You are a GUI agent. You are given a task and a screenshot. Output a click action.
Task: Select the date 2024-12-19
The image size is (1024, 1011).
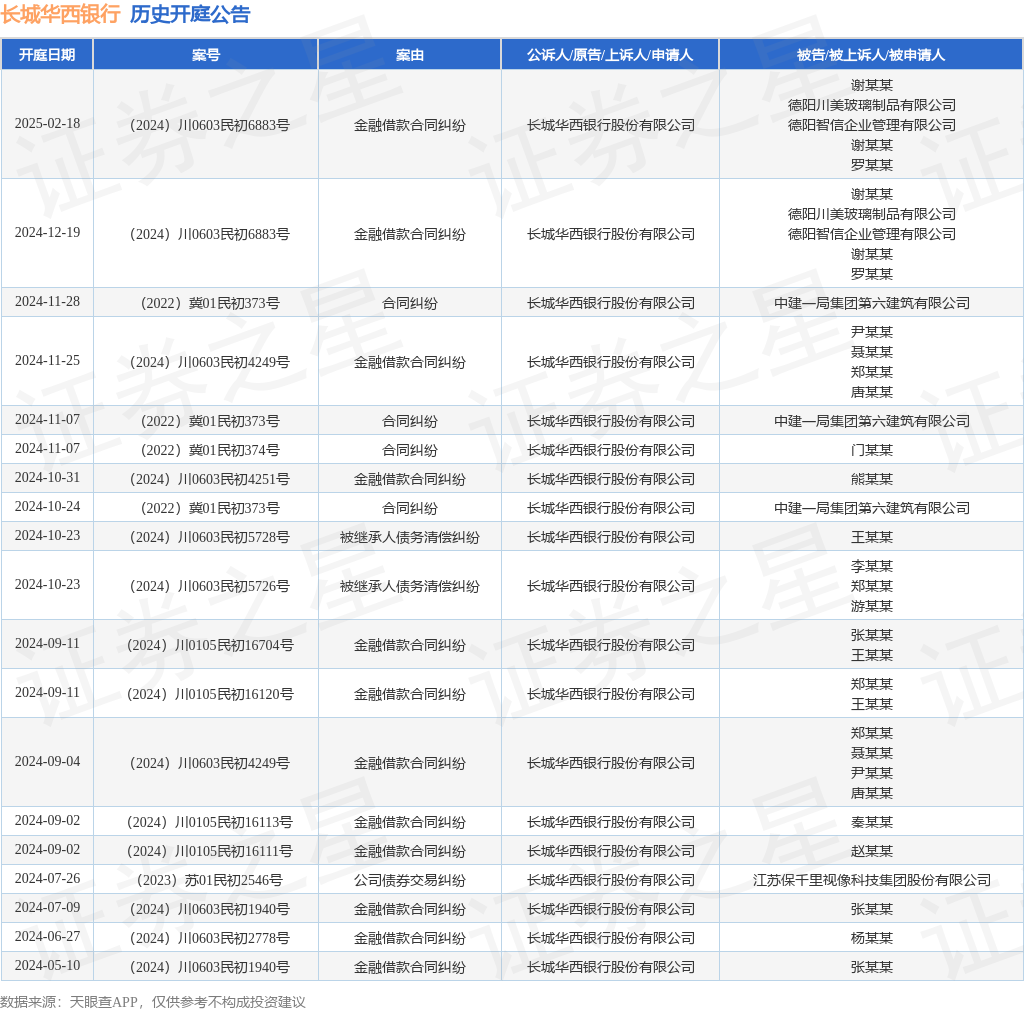click(x=48, y=233)
